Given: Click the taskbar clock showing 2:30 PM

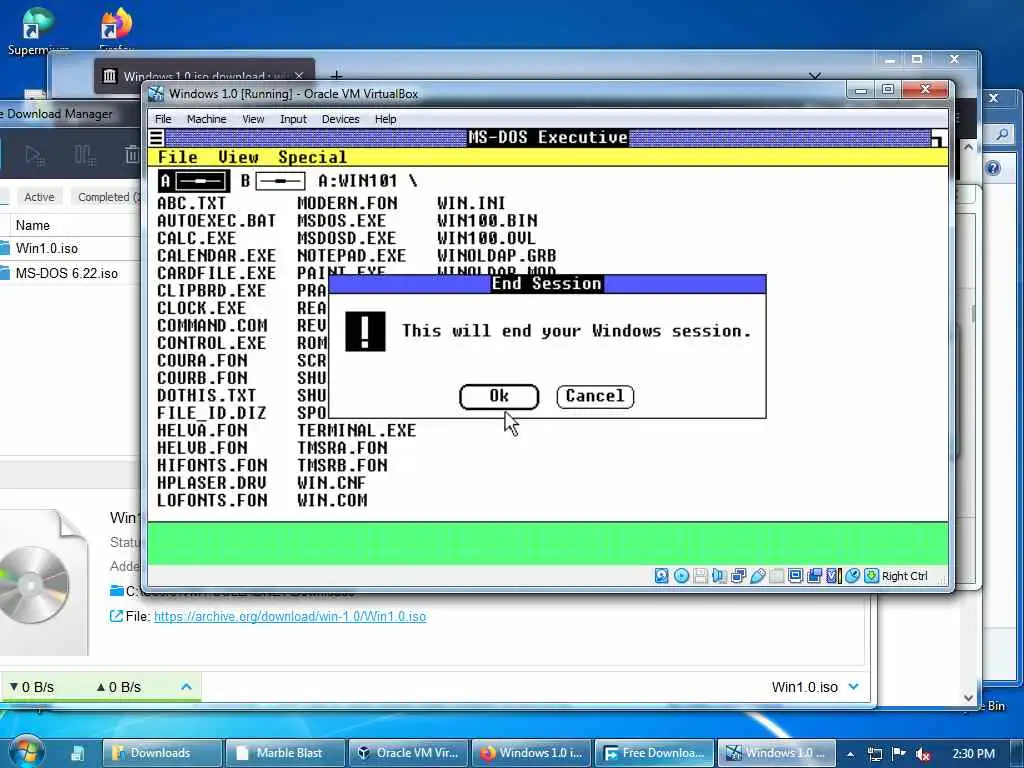Looking at the screenshot, I should [x=974, y=754].
